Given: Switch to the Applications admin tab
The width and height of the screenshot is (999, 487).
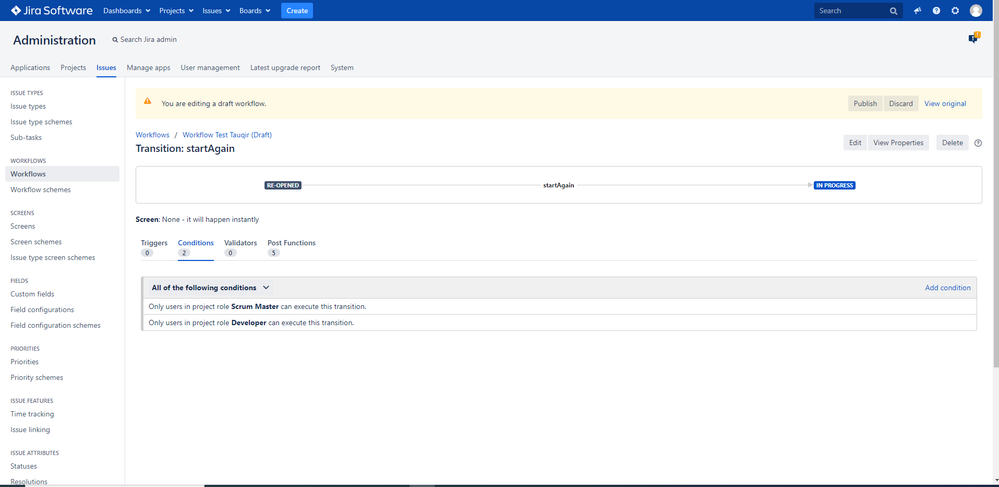Looking at the screenshot, I should (x=30, y=68).
